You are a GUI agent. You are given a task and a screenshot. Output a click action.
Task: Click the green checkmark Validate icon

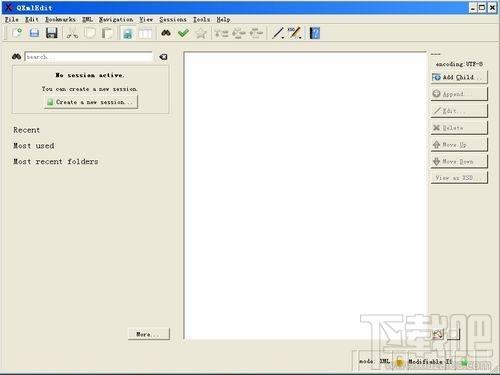coord(183,33)
